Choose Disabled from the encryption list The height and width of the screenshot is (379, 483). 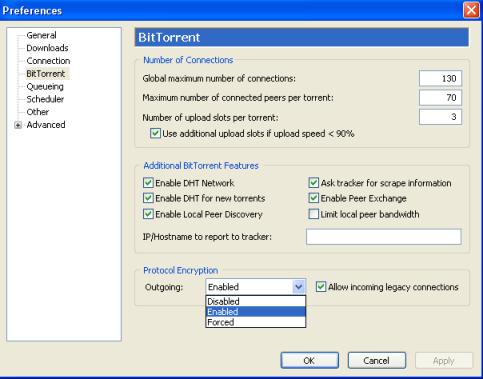(256, 301)
